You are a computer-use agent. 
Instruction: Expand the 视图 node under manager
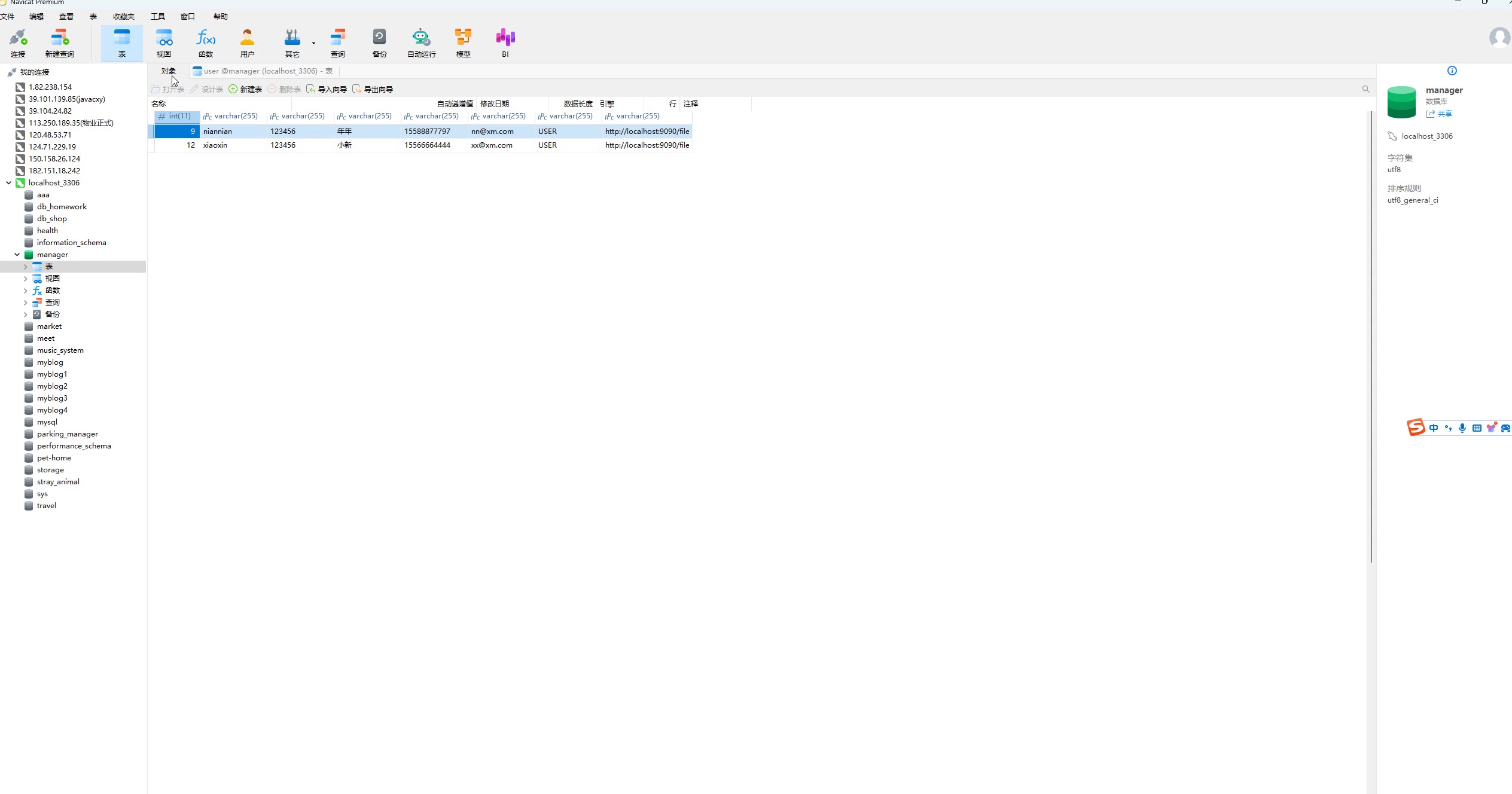[25, 279]
